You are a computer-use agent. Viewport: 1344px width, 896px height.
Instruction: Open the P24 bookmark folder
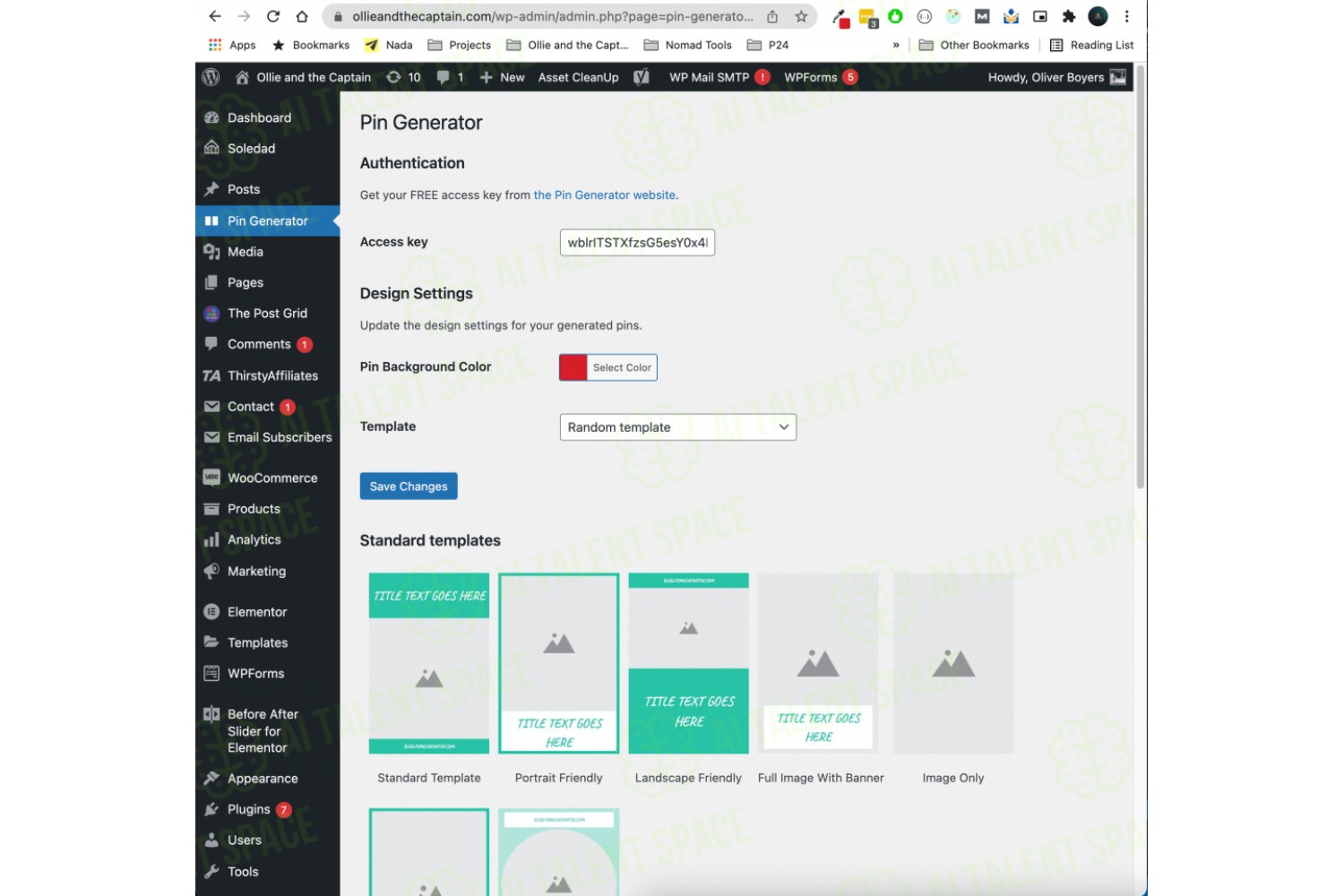click(x=768, y=45)
